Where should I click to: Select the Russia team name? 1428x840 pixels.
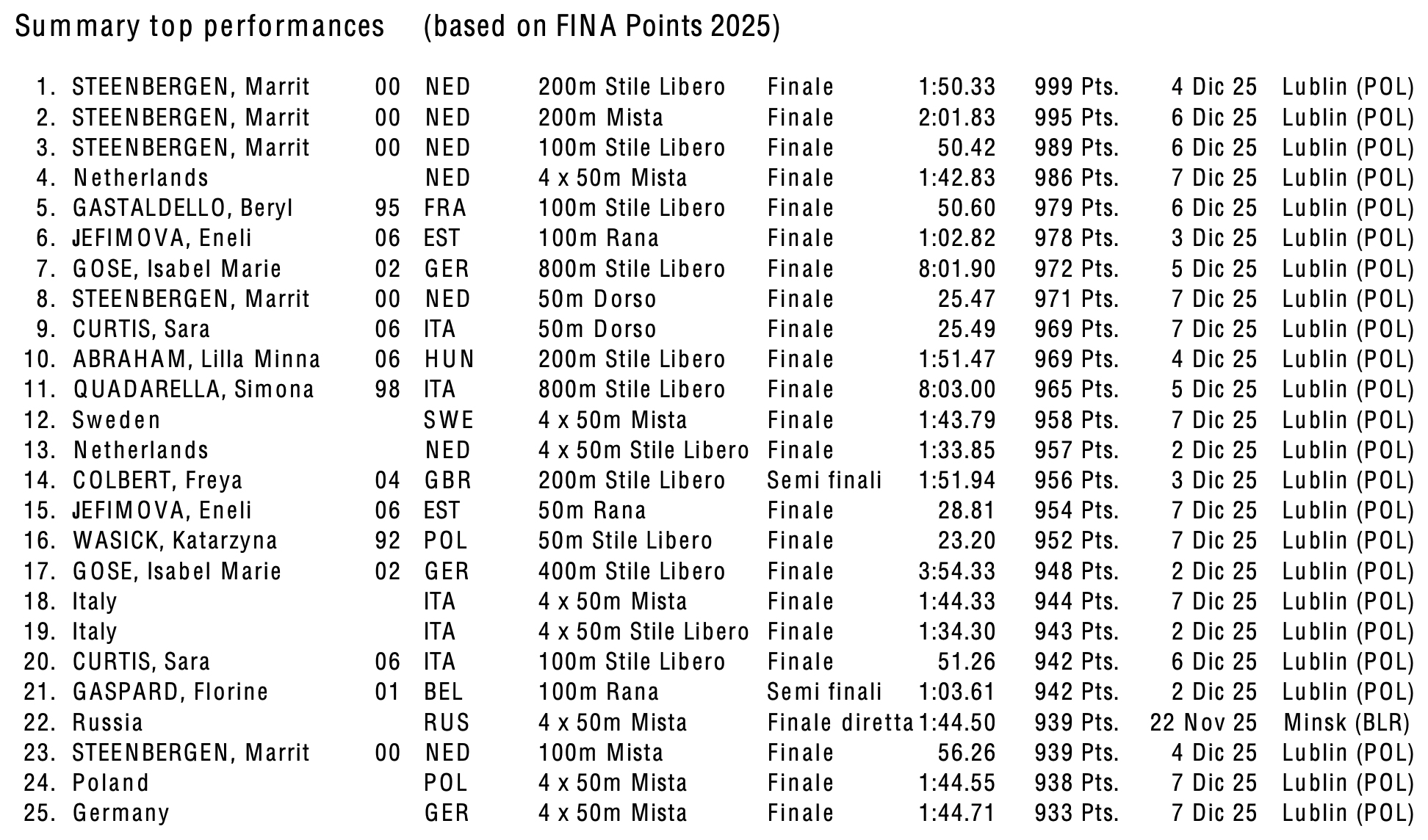[x=107, y=723]
